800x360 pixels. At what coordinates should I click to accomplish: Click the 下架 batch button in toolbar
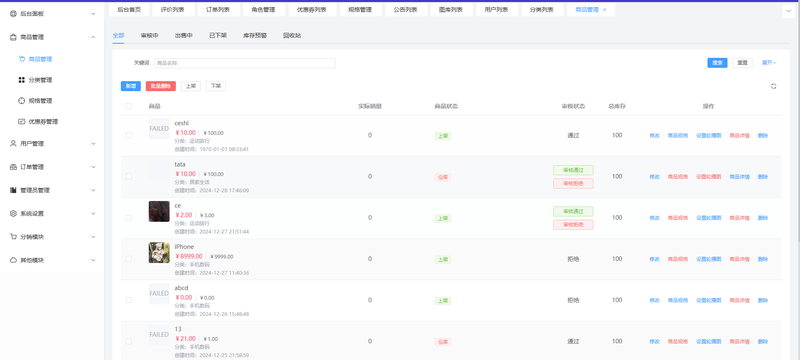click(x=216, y=86)
